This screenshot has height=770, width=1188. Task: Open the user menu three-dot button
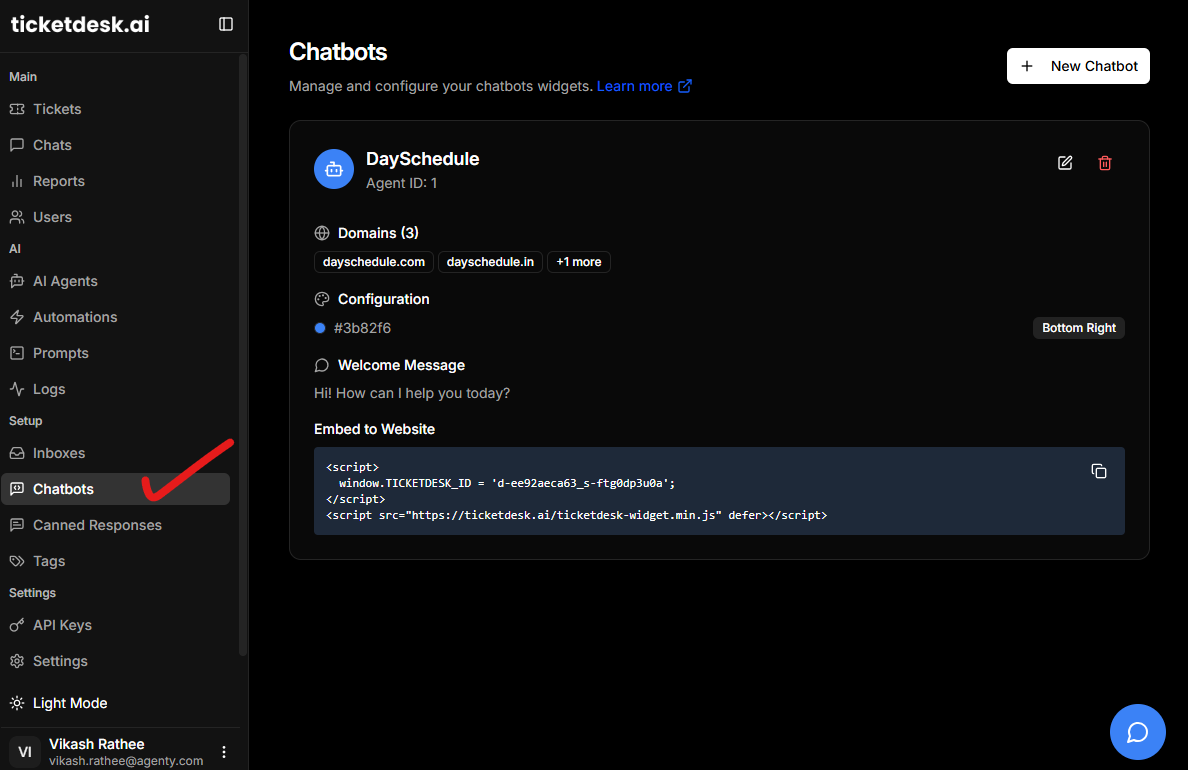[x=224, y=752]
